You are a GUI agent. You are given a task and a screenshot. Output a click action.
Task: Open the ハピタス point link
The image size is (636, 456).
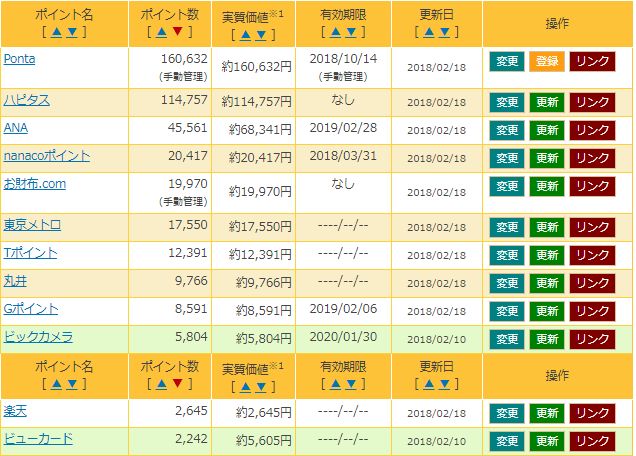pyautogui.click(x=27, y=100)
